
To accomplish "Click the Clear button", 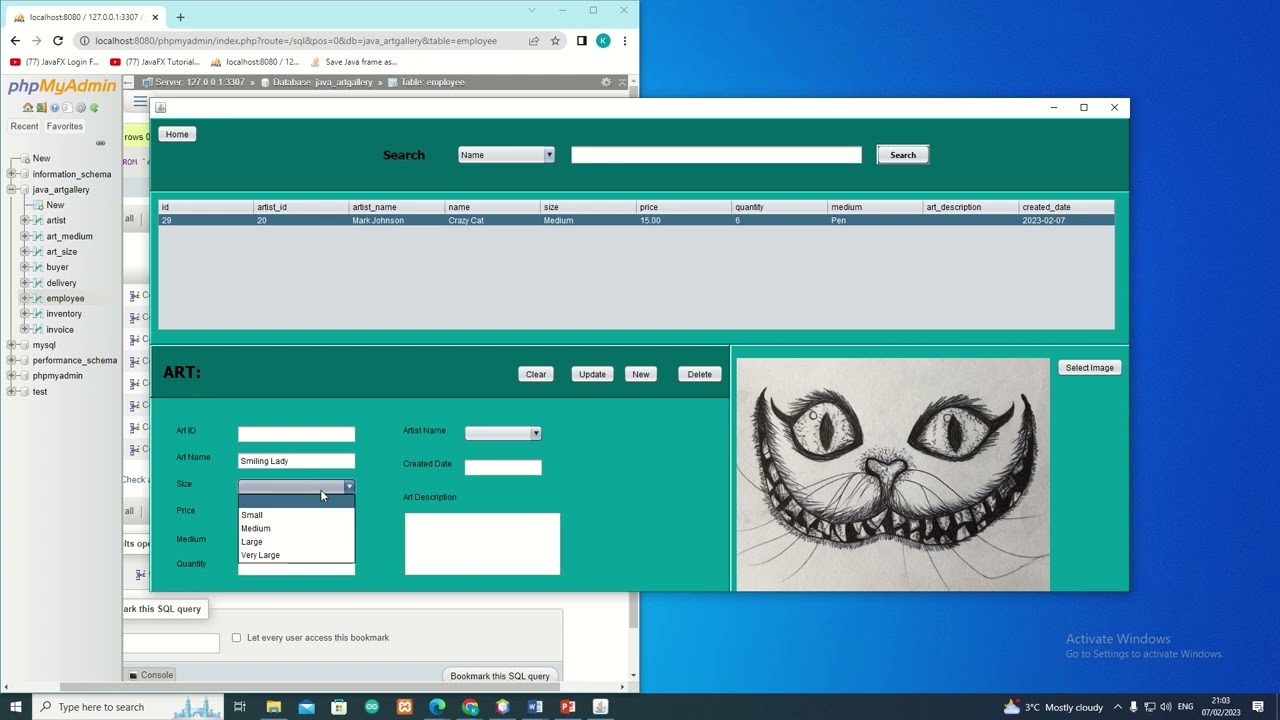I will click(x=536, y=375).
